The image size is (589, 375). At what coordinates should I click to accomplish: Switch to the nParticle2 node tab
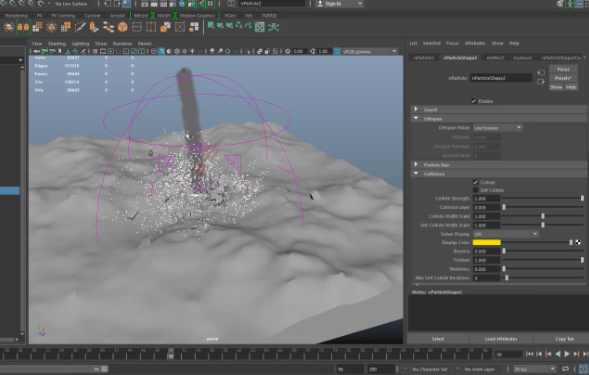424,57
